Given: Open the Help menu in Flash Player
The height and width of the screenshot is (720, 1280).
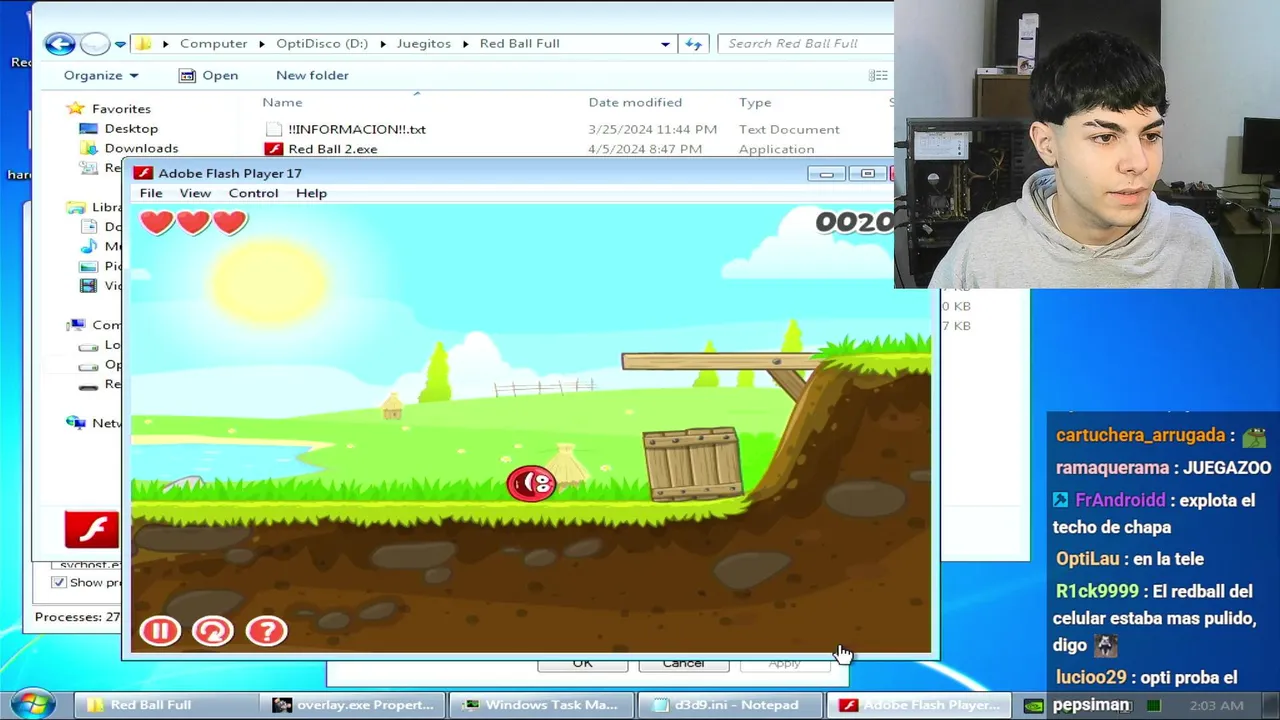Looking at the screenshot, I should 311,193.
